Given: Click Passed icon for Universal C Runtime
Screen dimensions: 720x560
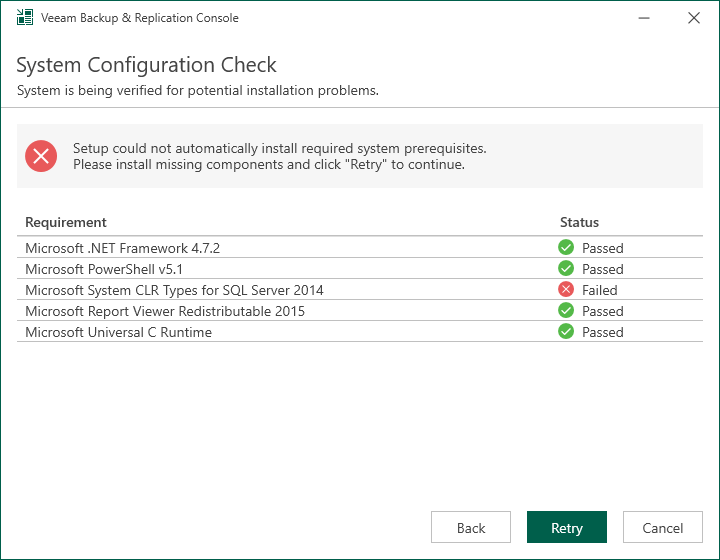Looking at the screenshot, I should (566, 332).
